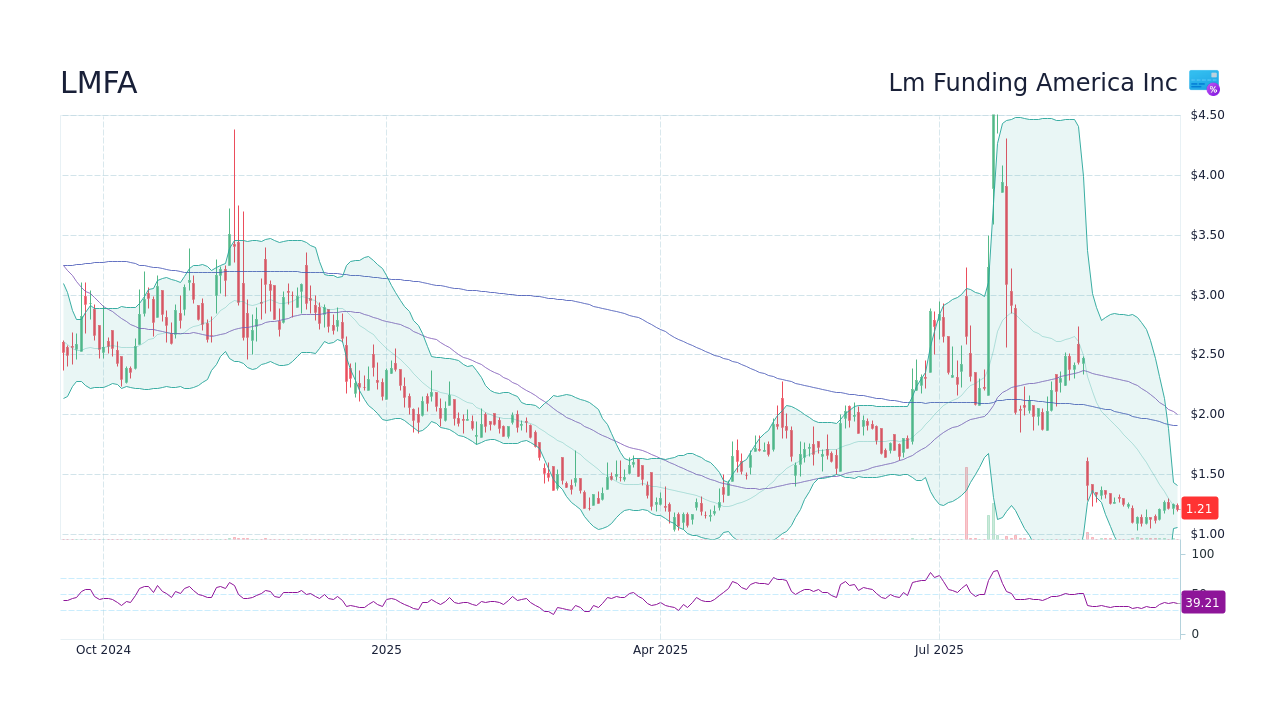The height and width of the screenshot is (720, 1280).
Task: Select the red 1.21 price tag
Action: tap(1198, 508)
